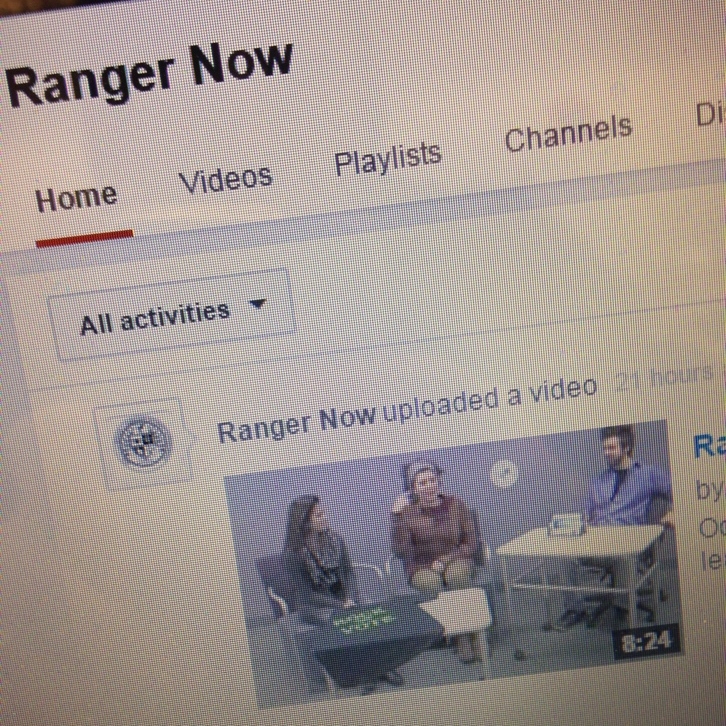
Task: Click the Ranger Now channel title
Action: (x=150, y=73)
